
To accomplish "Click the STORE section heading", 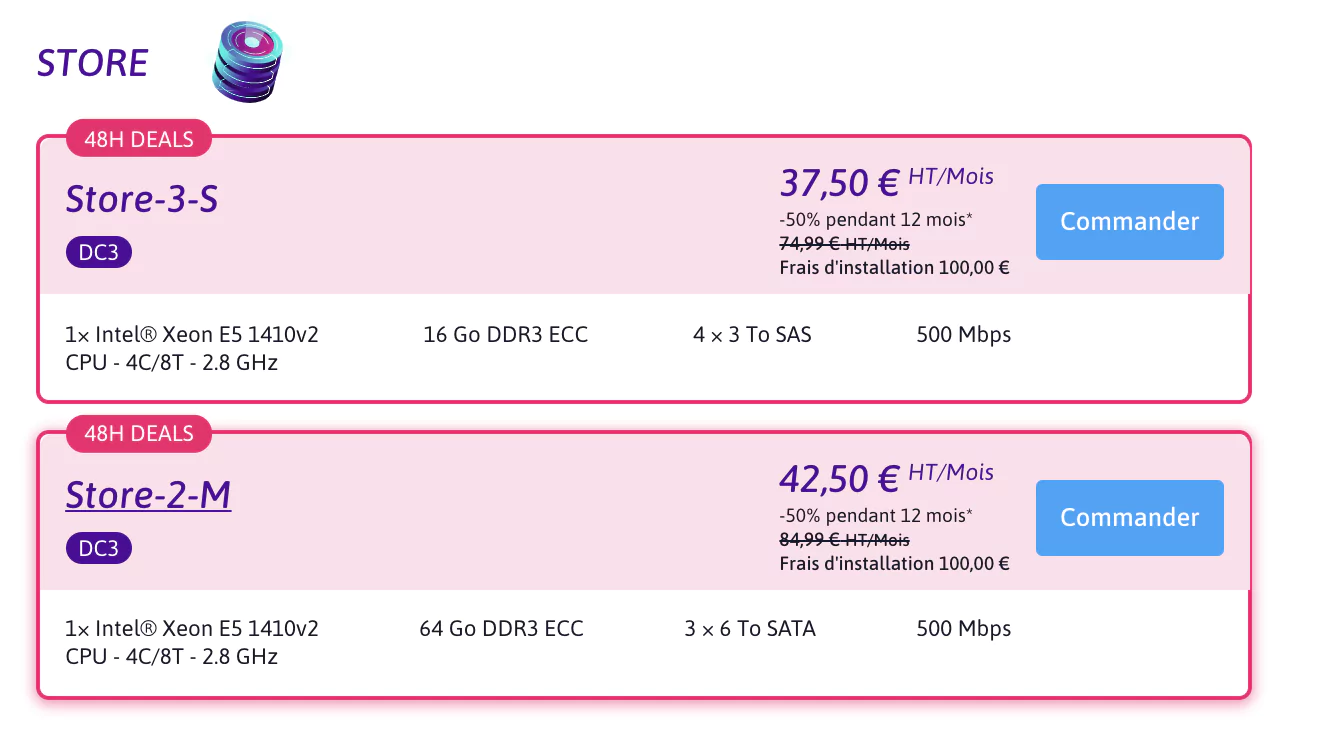I will pyautogui.click(x=92, y=64).
